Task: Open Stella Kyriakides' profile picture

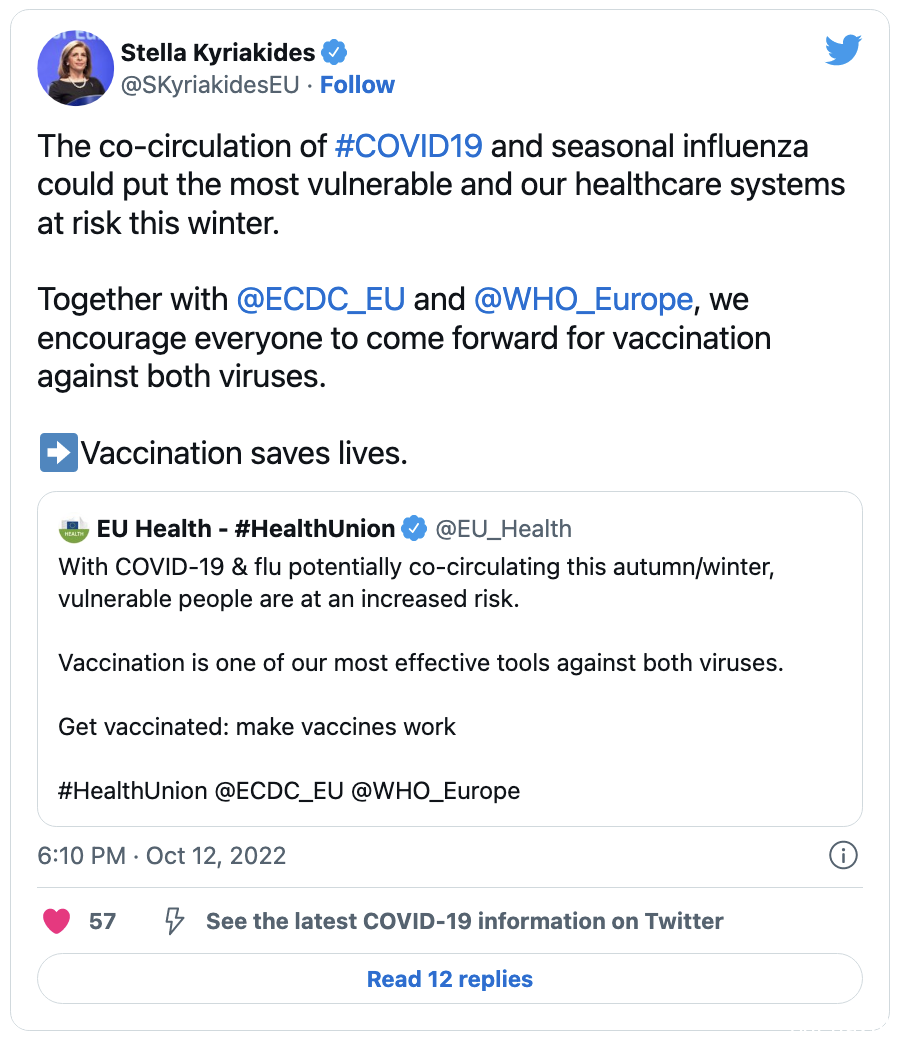Action: pyautogui.click(x=75, y=68)
